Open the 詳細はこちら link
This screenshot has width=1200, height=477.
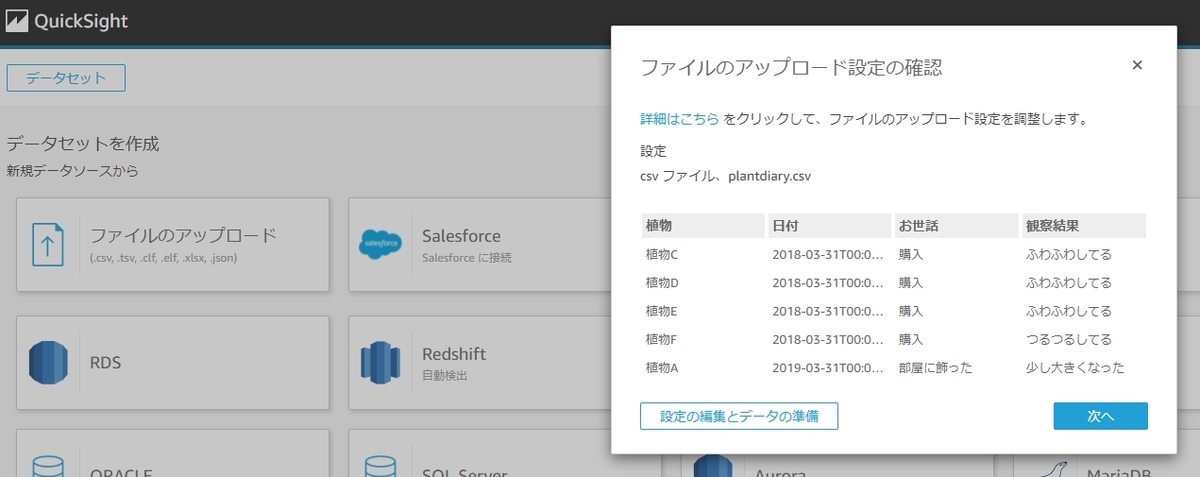(x=679, y=119)
